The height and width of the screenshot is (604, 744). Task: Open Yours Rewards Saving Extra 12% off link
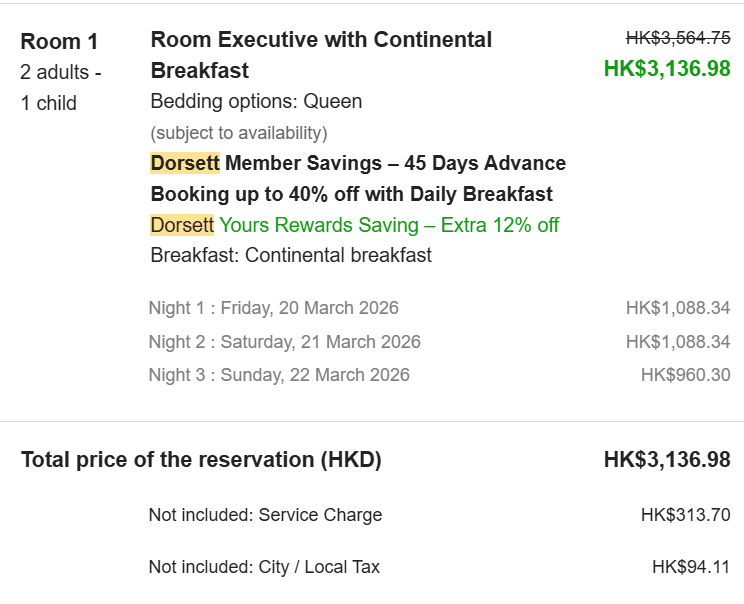[389, 225]
